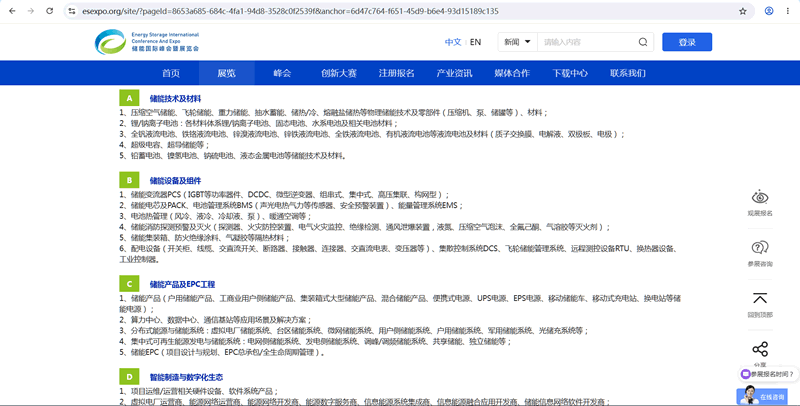This screenshot has width=800, height=406.
Task: Open the 注册报名 nav item
Action: click(x=396, y=73)
